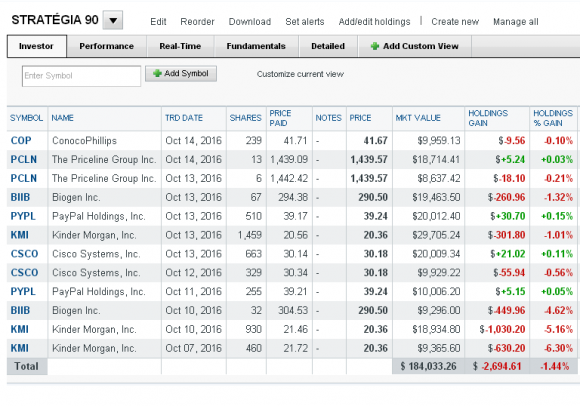Sort by the NOTES column header
Screen dimensions: 580x406
tap(328, 118)
